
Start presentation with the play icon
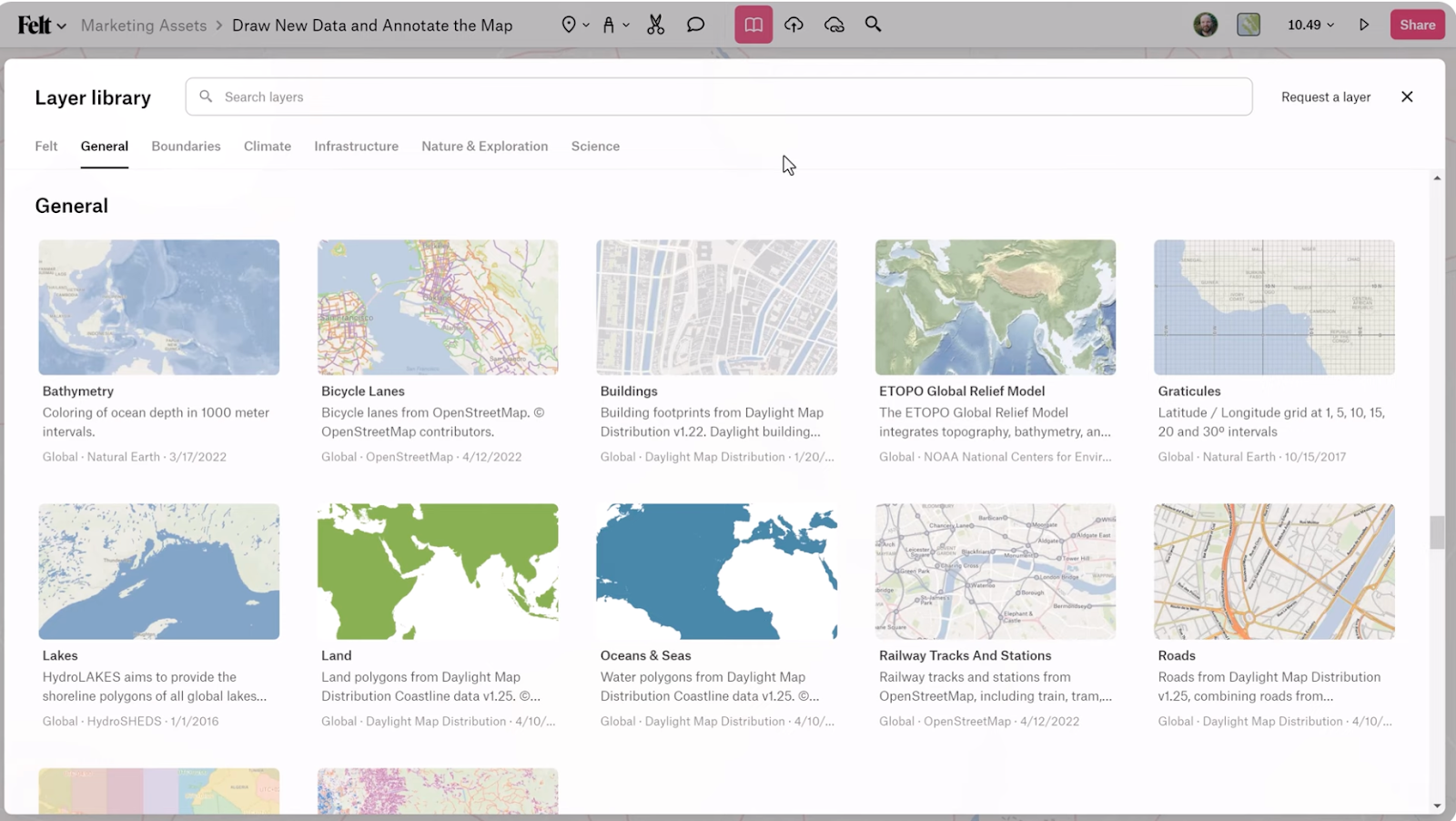1364,25
